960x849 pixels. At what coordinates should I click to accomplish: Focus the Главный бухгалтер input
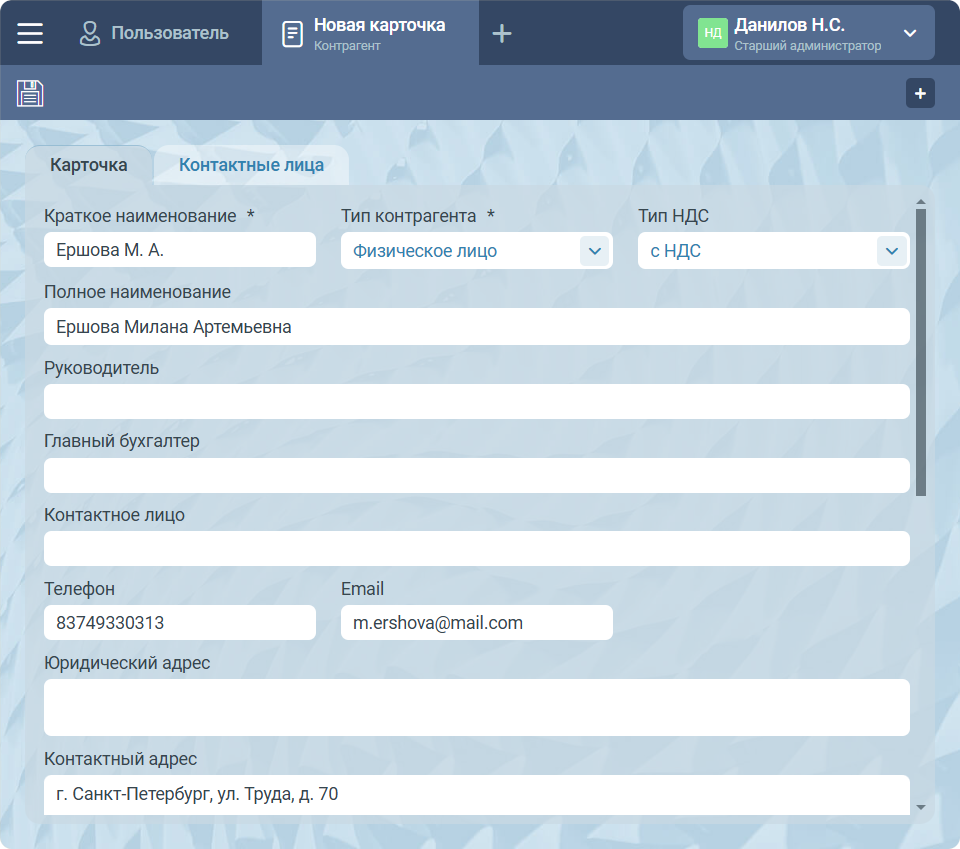click(476, 475)
